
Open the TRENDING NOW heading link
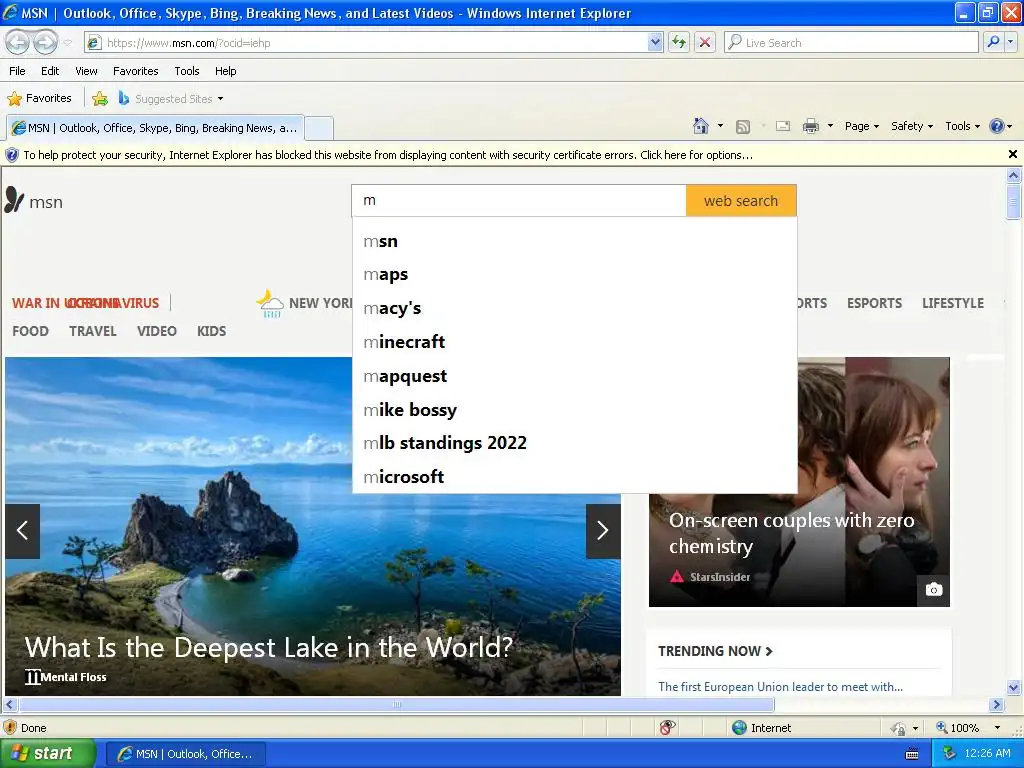point(715,651)
